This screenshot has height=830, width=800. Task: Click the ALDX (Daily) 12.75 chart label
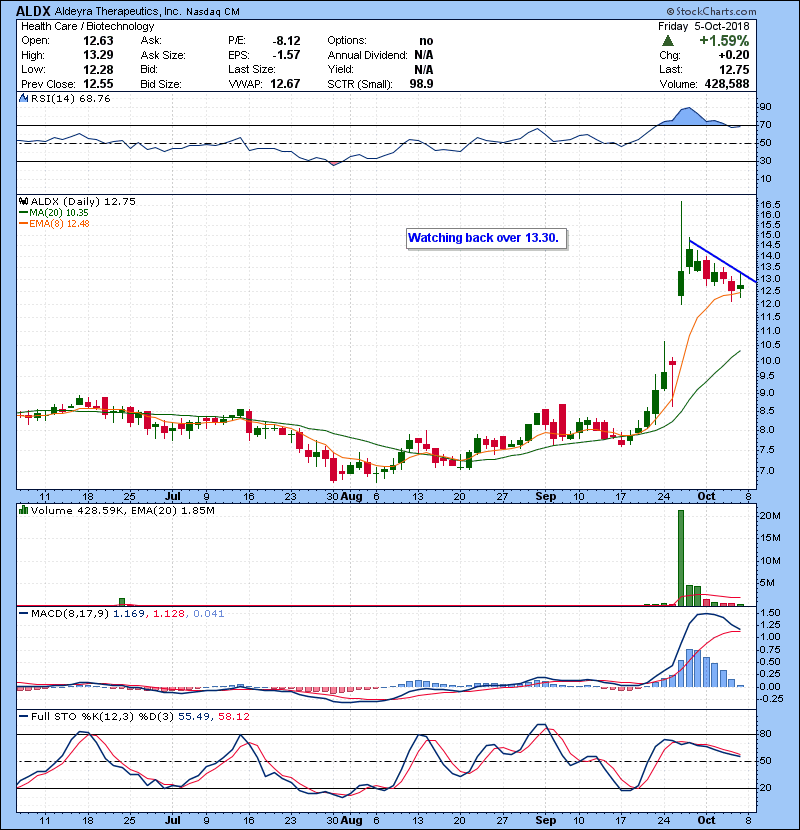[83, 201]
